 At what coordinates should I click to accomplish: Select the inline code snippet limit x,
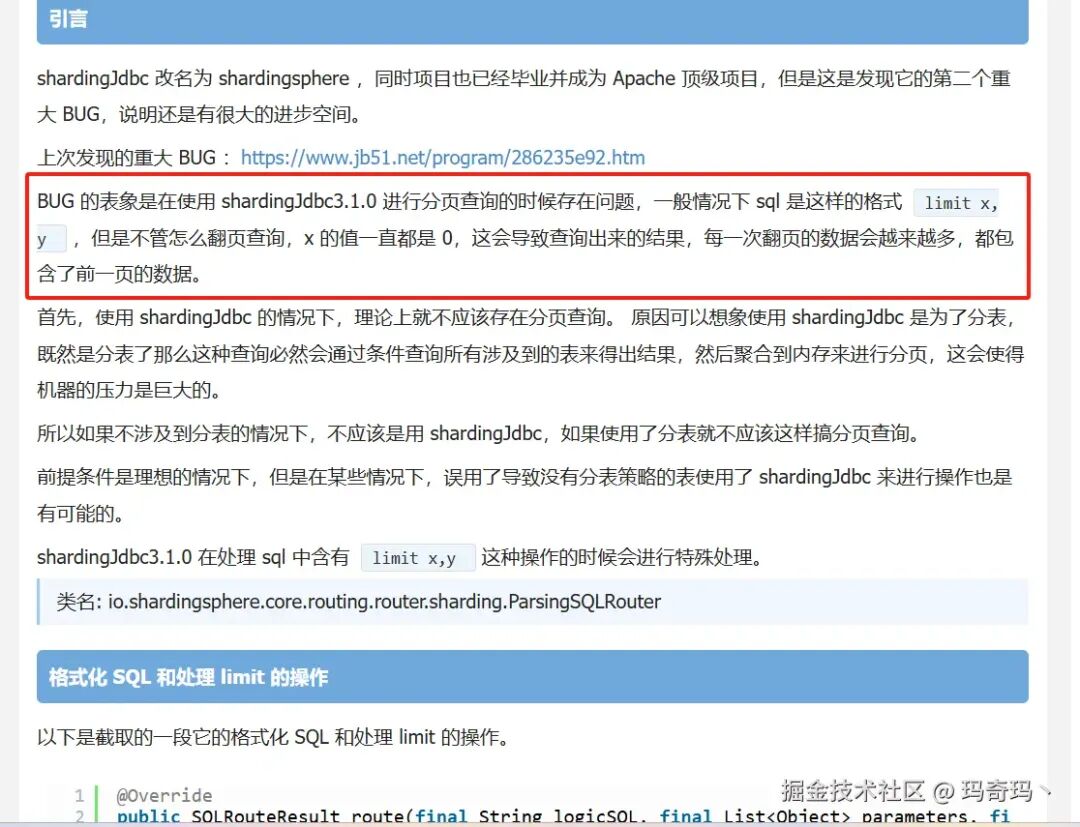[956, 203]
